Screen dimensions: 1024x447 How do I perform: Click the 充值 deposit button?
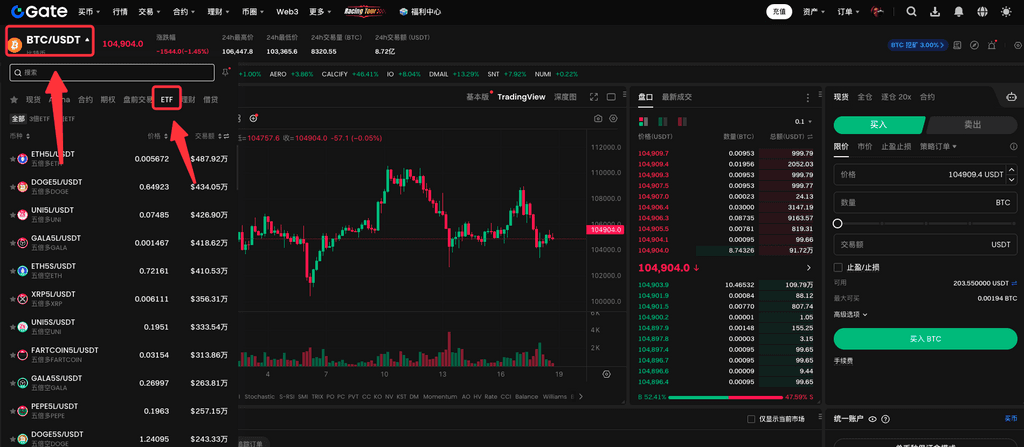pyautogui.click(x=779, y=12)
